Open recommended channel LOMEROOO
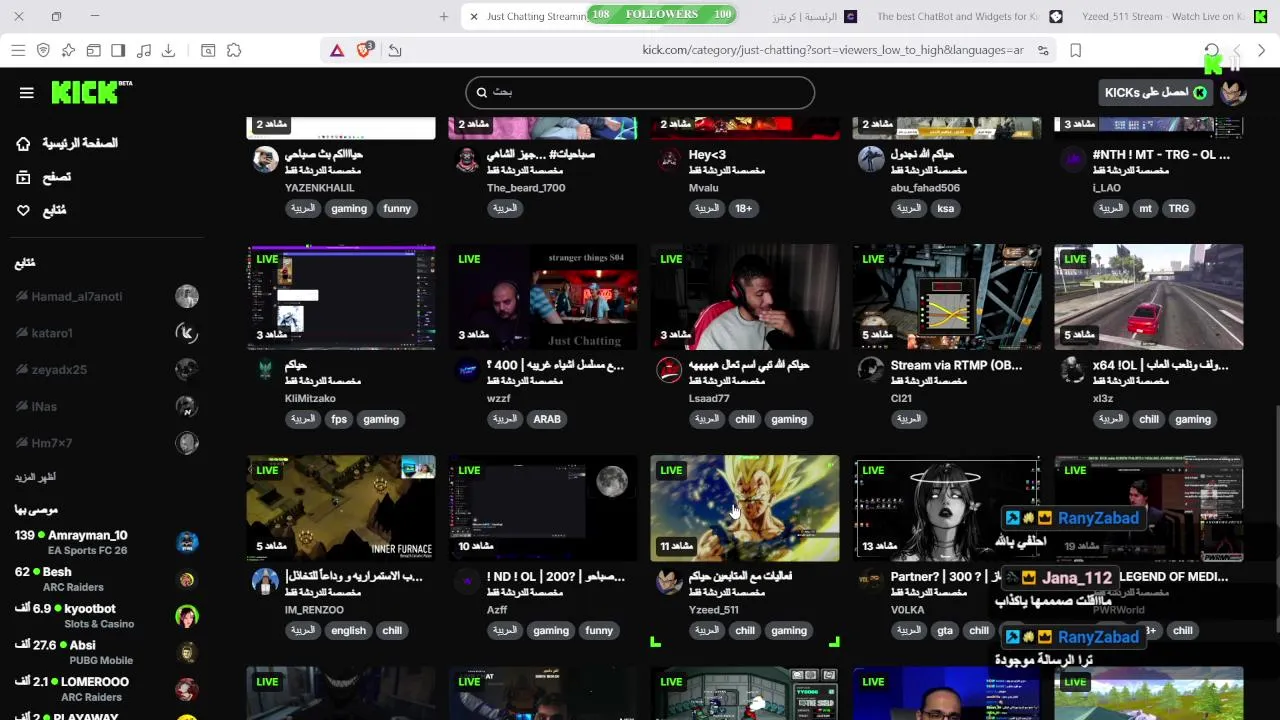1280x720 pixels. 106,689
